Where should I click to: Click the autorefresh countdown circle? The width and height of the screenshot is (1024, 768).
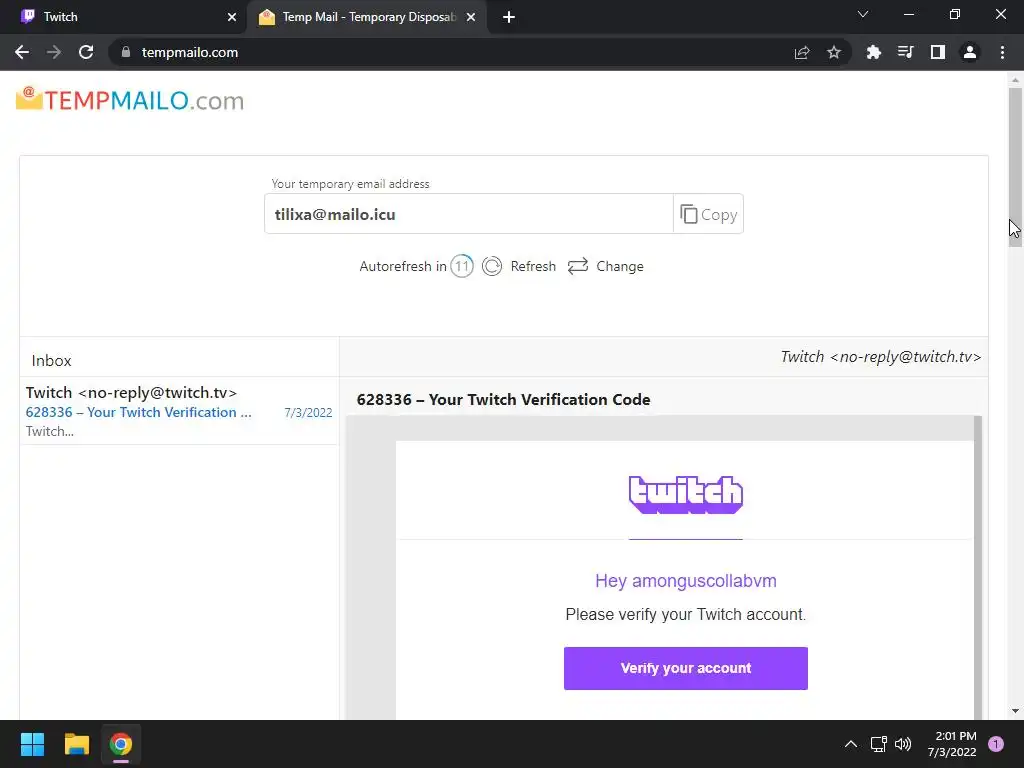(462, 266)
